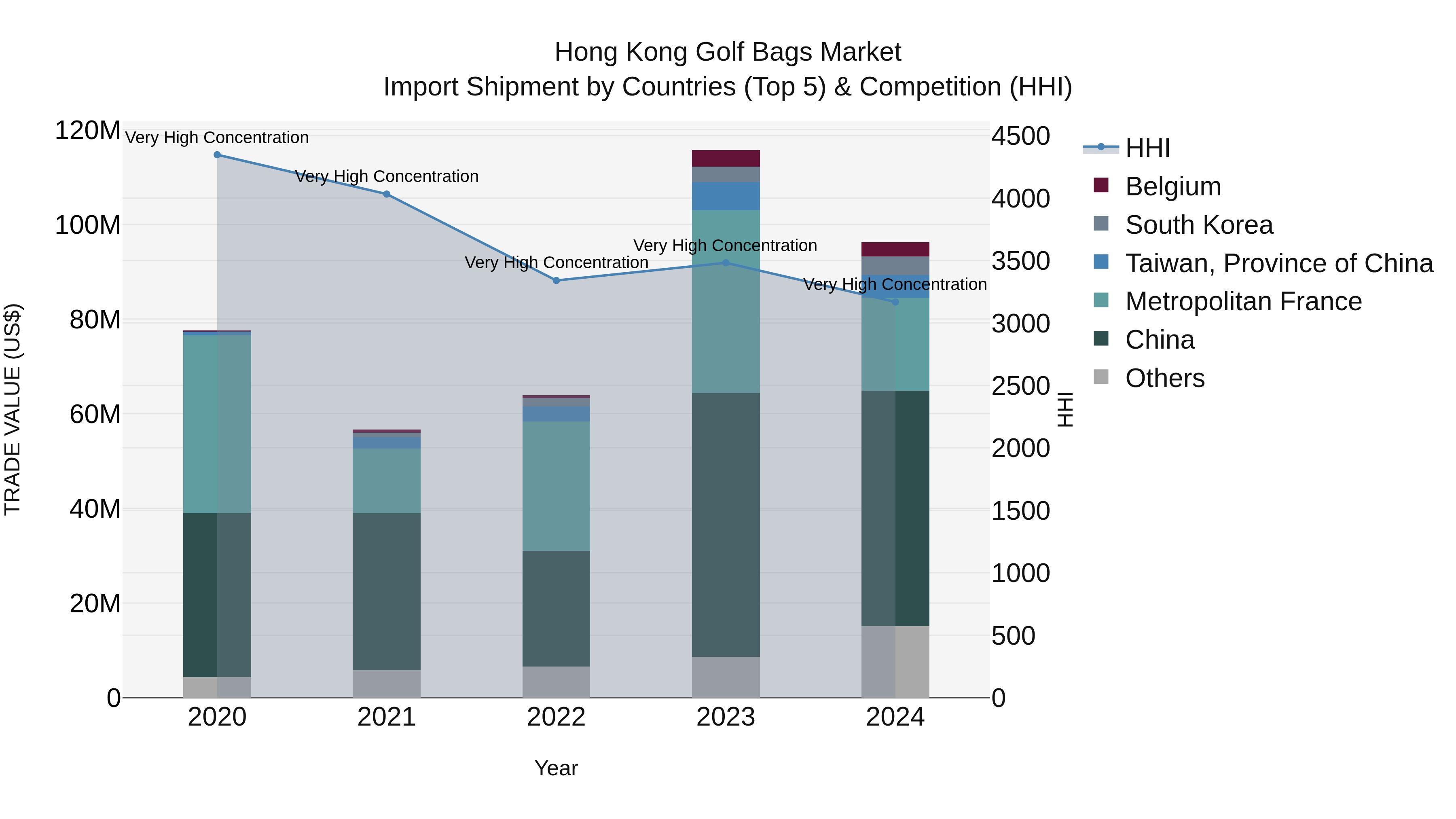Select the 2021 HHI data point
The height and width of the screenshot is (819, 1456).
pos(387,195)
